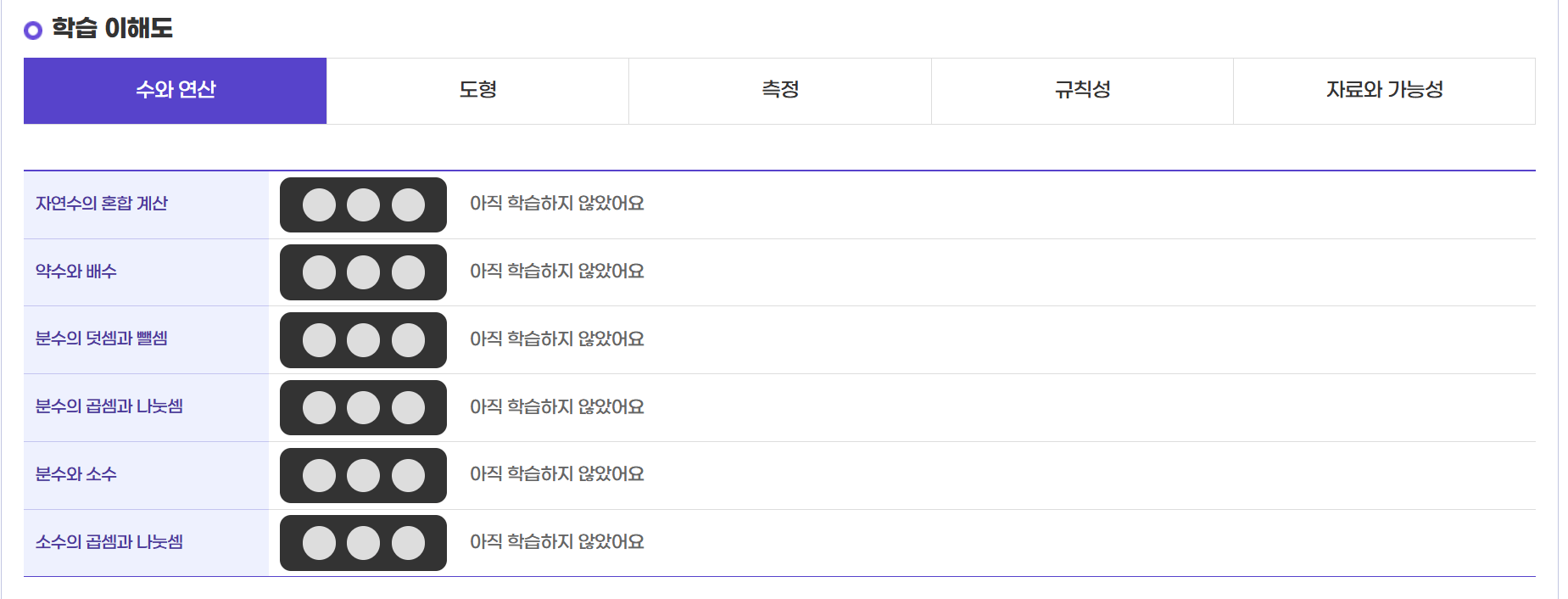1568x599 pixels.
Task: Click the 아직 학습하지 않았어요 status text
Action: (556, 204)
